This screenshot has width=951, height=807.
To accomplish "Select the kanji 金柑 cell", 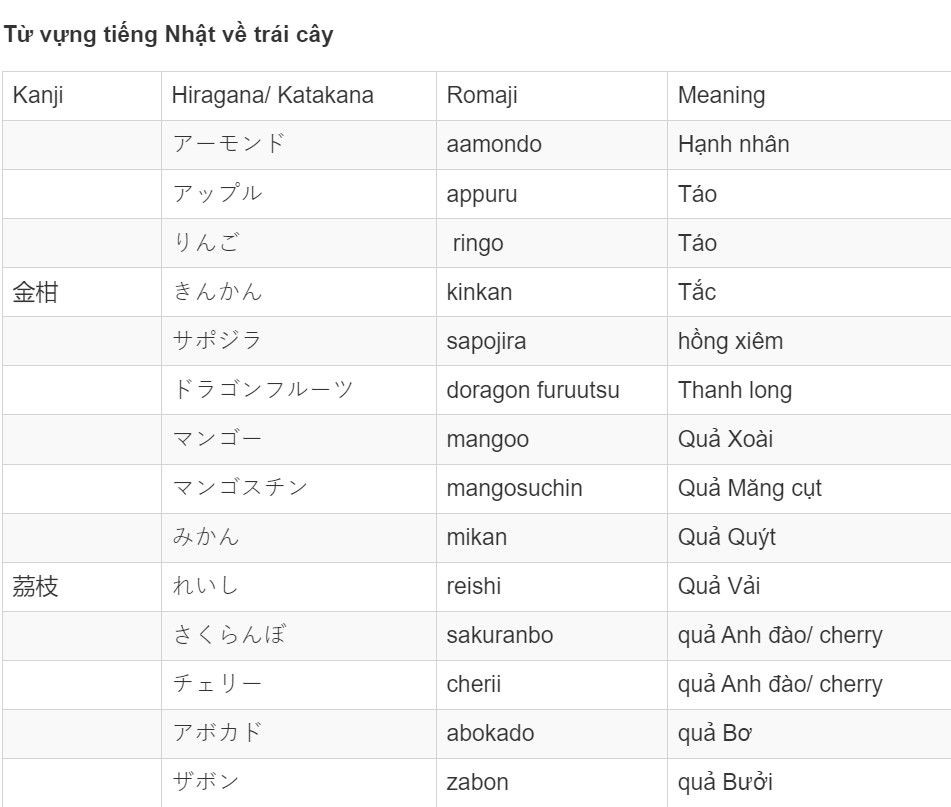I will [82, 292].
